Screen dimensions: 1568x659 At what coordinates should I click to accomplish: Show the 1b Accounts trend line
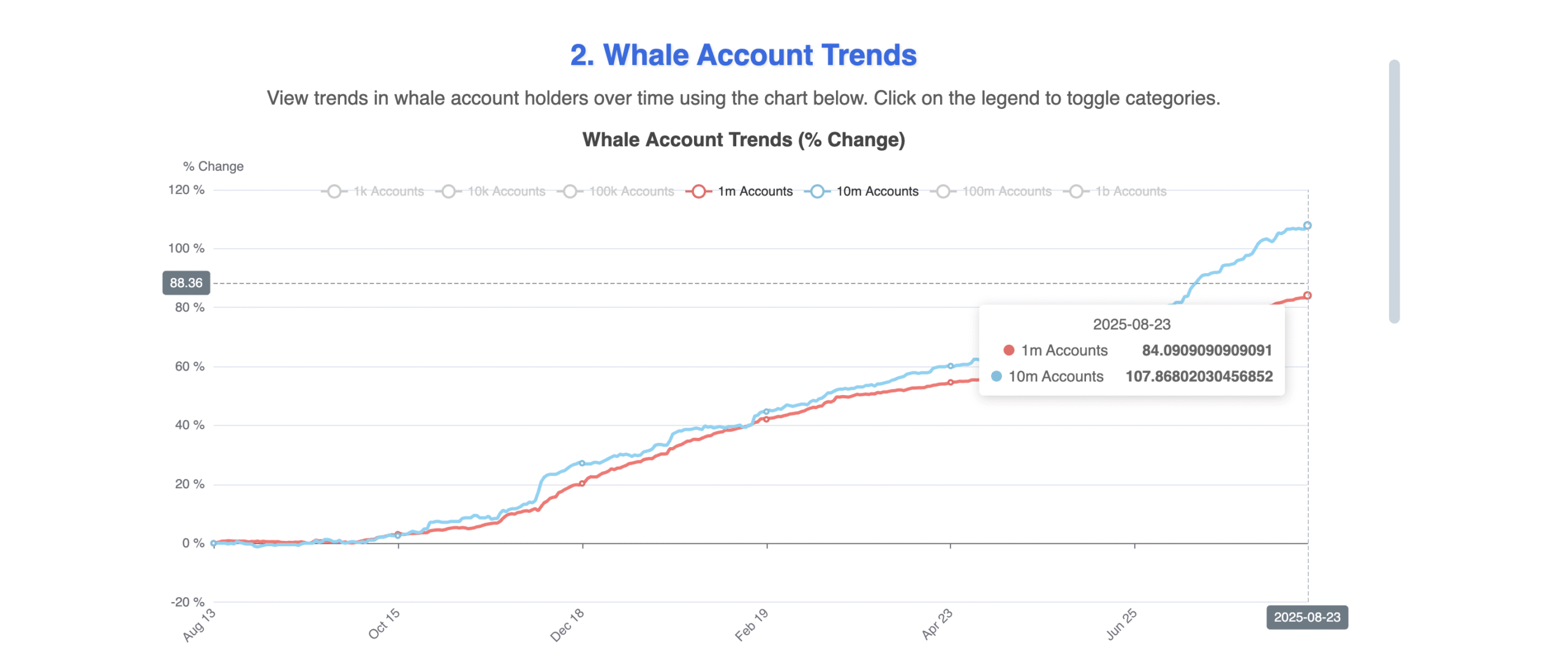click(1132, 191)
